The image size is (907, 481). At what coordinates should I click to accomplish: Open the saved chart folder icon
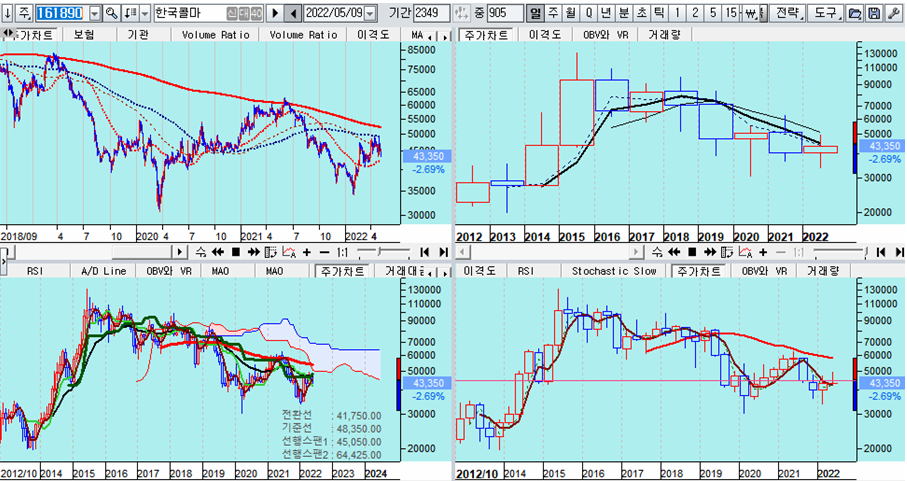[x=855, y=13]
